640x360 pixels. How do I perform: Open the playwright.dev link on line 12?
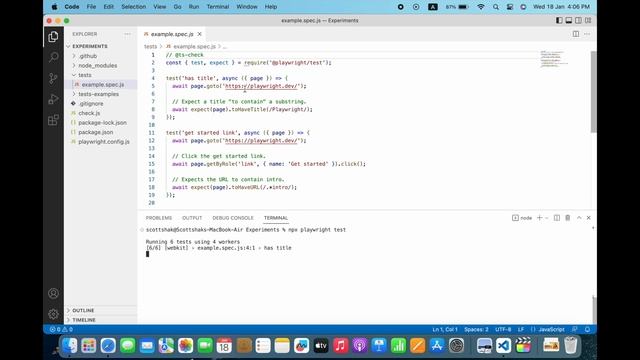point(262,140)
